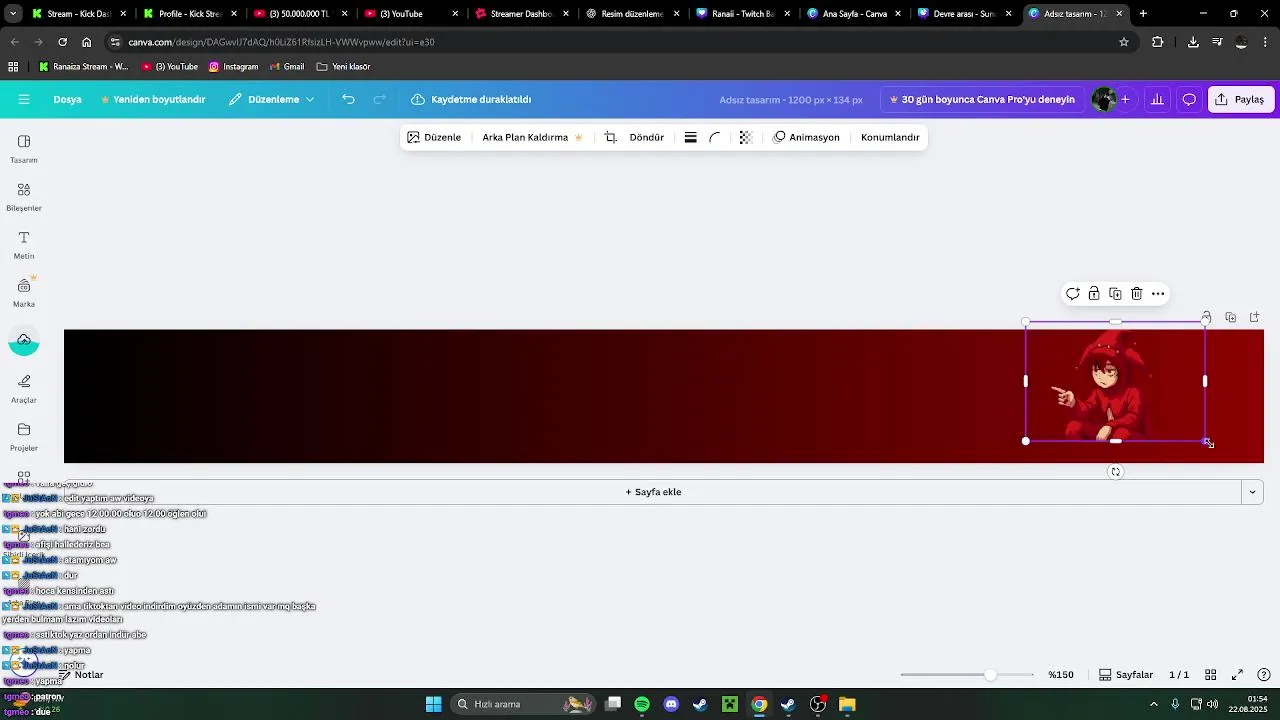The height and width of the screenshot is (720, 1280).
Task: Open the comments speech bubble icon
Action: (1189, 99)
